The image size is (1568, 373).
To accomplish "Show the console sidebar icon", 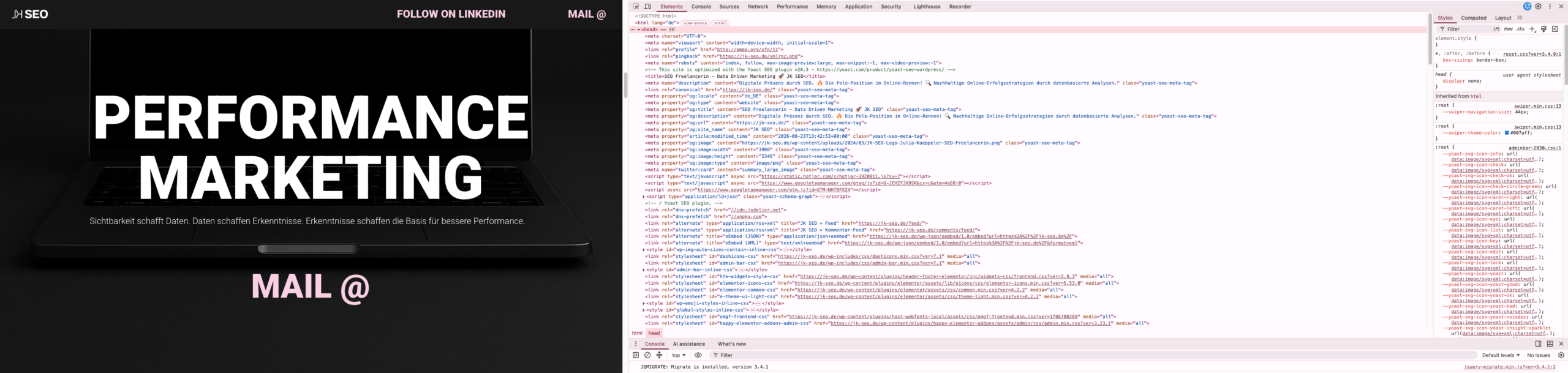I will (x=636, y=355).
